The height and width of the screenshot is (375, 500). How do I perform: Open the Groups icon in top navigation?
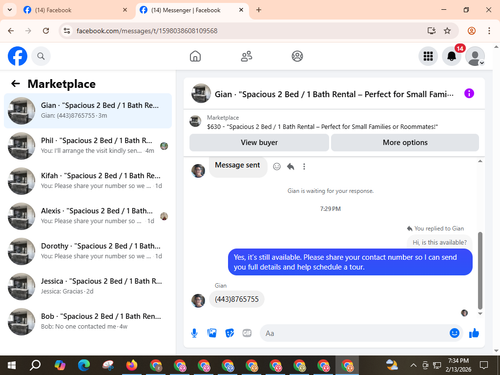pos(297,56)
